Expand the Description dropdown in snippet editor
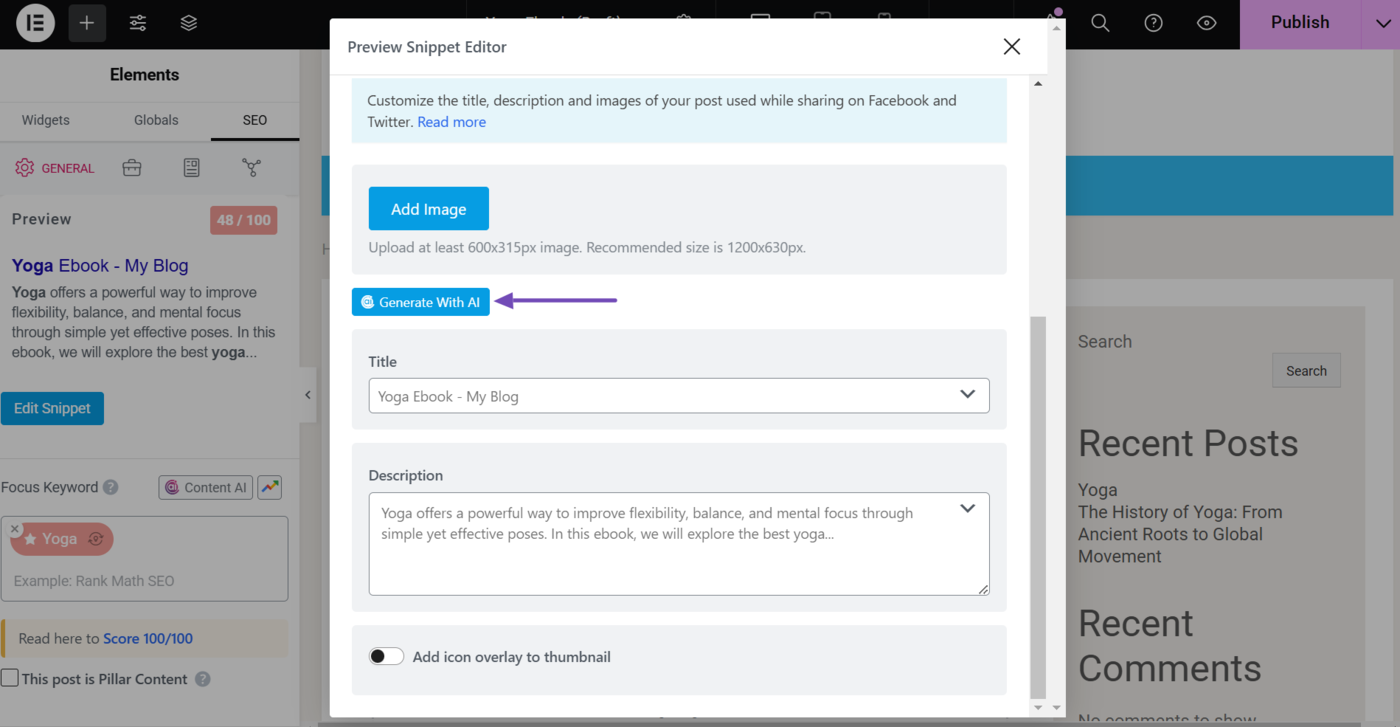 click(967, 508)
